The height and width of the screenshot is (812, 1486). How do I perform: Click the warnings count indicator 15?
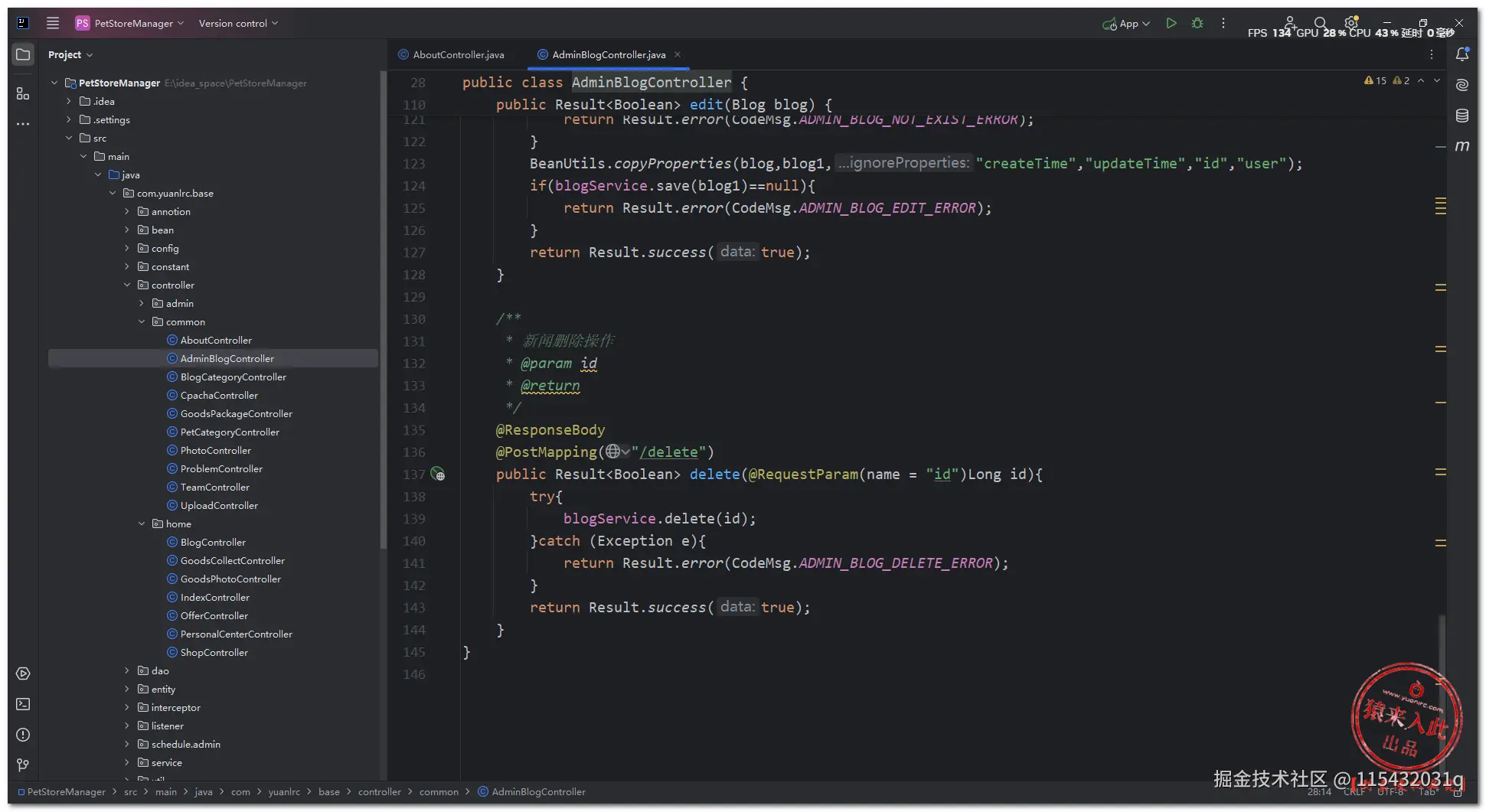[1376, 80]
